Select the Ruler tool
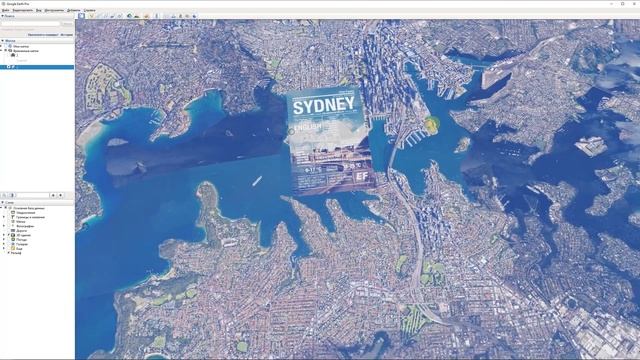 [x=156, y=16]
